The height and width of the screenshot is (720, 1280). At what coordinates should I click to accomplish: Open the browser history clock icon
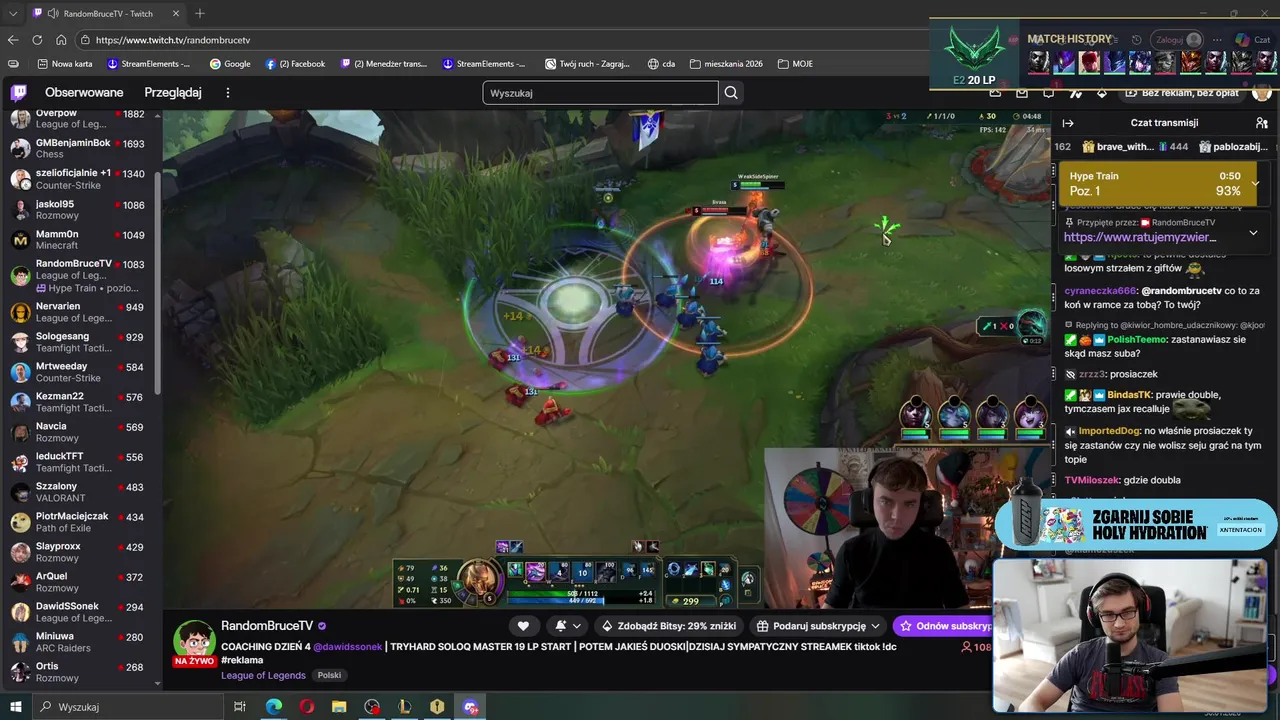point(1136,40)
